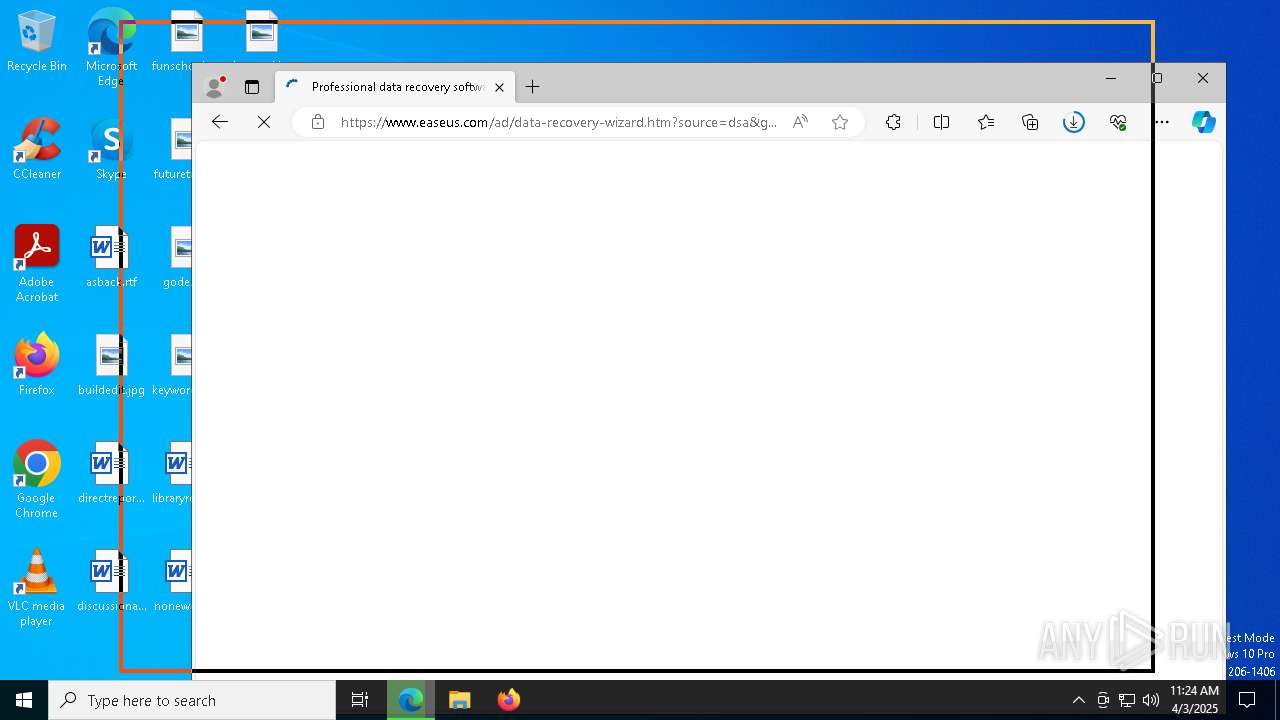The width and height of the screenshot is (1280, 720).
Task: Show hidden system tray icons
Action: coord(1078,700)
